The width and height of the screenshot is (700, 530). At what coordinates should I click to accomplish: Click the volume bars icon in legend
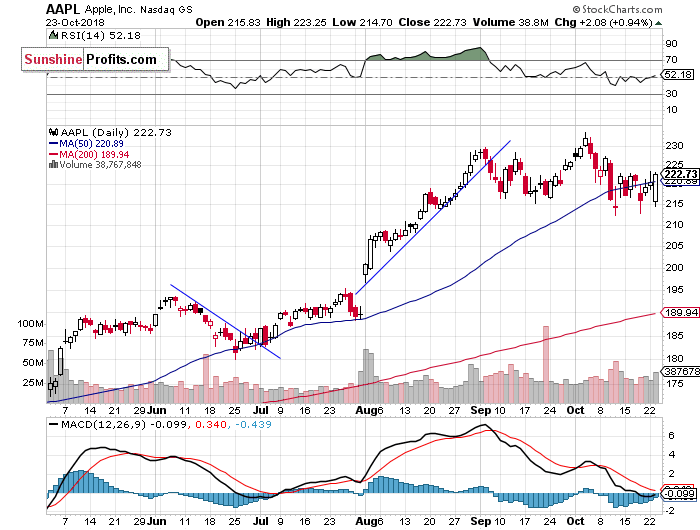click(54, 164)
